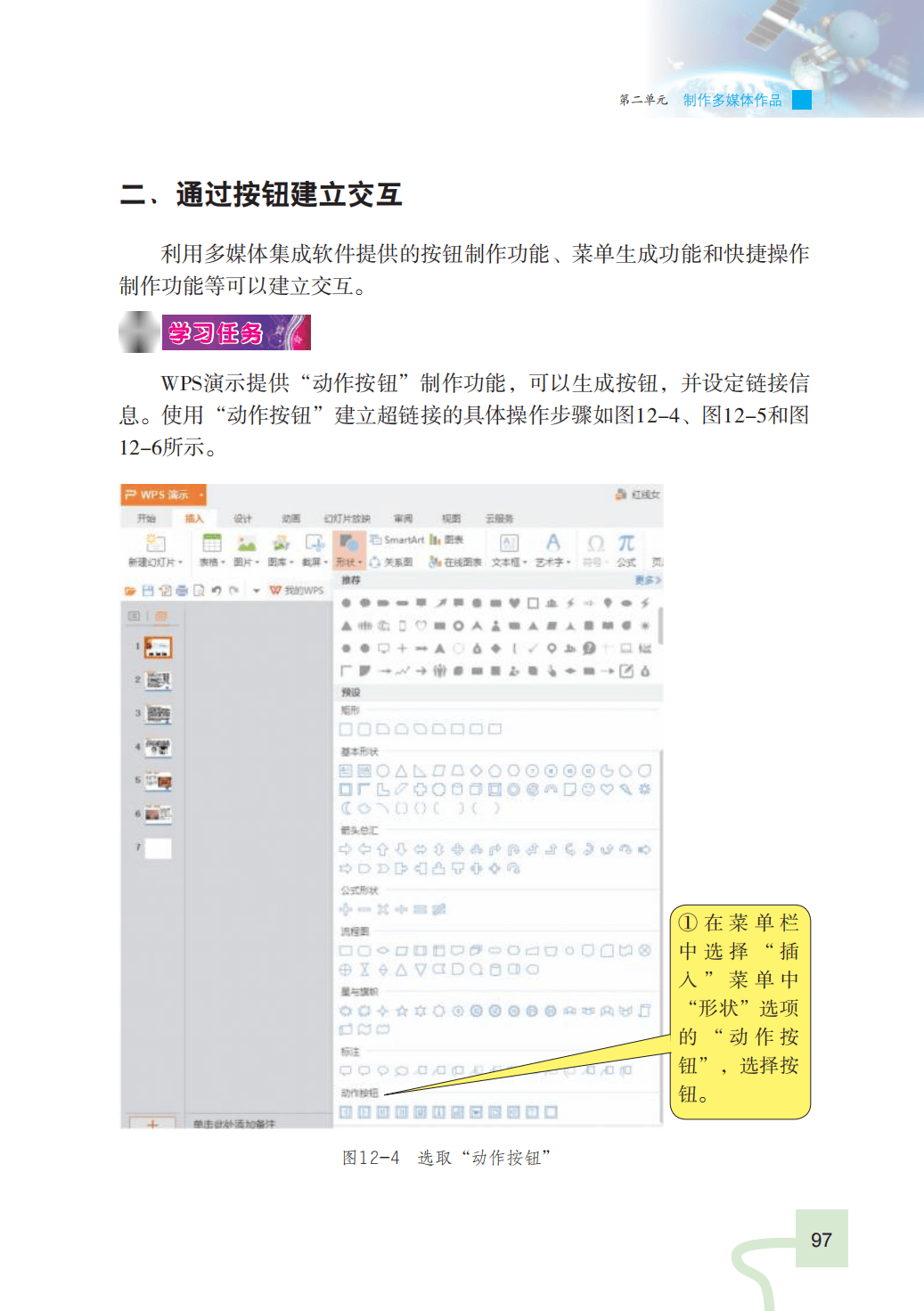This screenshot has height=1311, width=924.
Task: Insert a 图表 chart from ribbon
Action: (x=447, y=539)
